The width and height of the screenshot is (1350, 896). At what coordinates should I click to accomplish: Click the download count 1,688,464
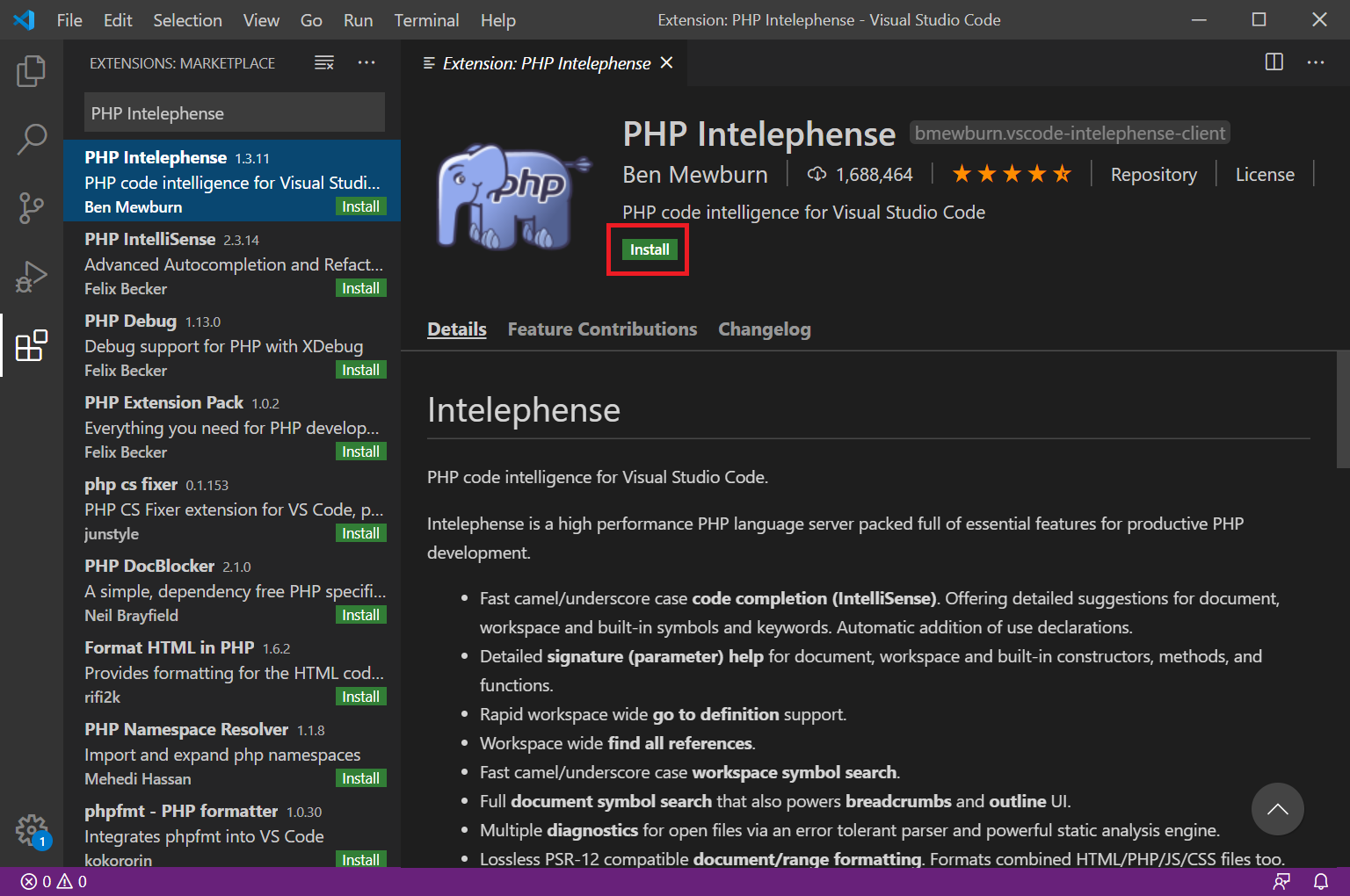860,175
